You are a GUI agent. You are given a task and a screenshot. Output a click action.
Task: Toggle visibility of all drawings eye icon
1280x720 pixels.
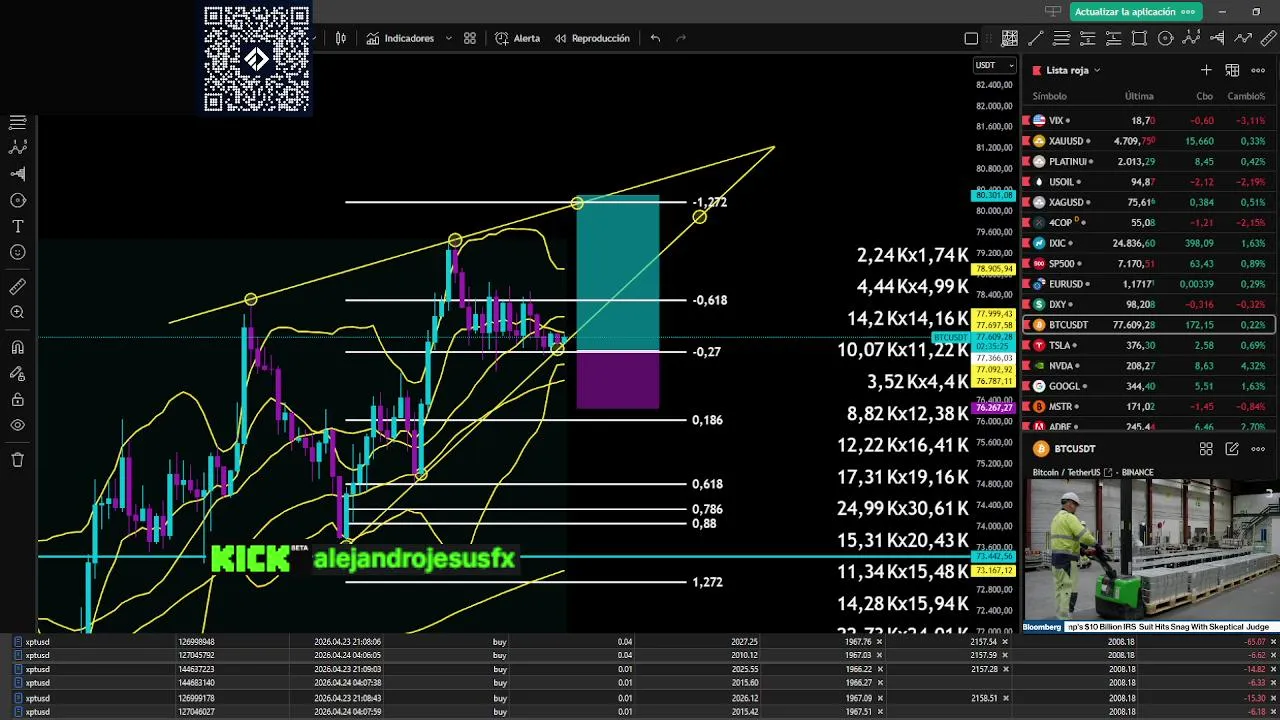coord(17,425)
